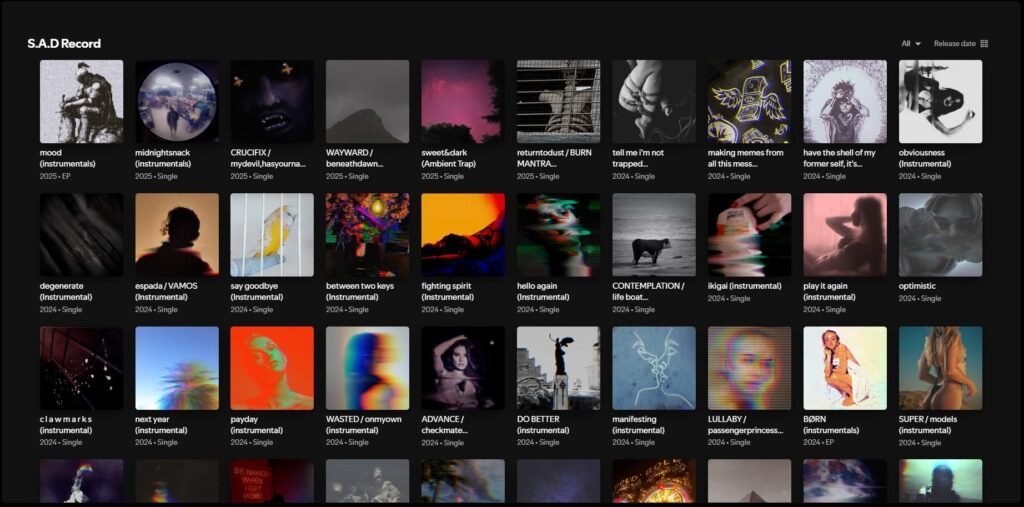Open the c l a w m a r k s cover
Screen dimensions: 1024x507
[82, 368]
